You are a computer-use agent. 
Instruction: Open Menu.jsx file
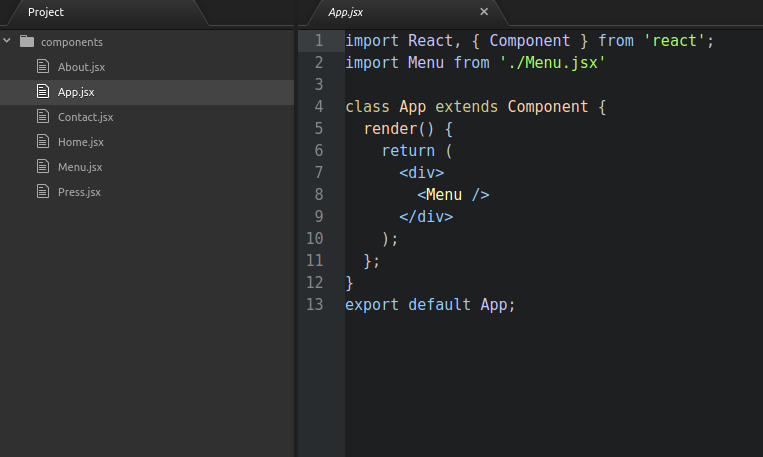click(x=80, y=167)
